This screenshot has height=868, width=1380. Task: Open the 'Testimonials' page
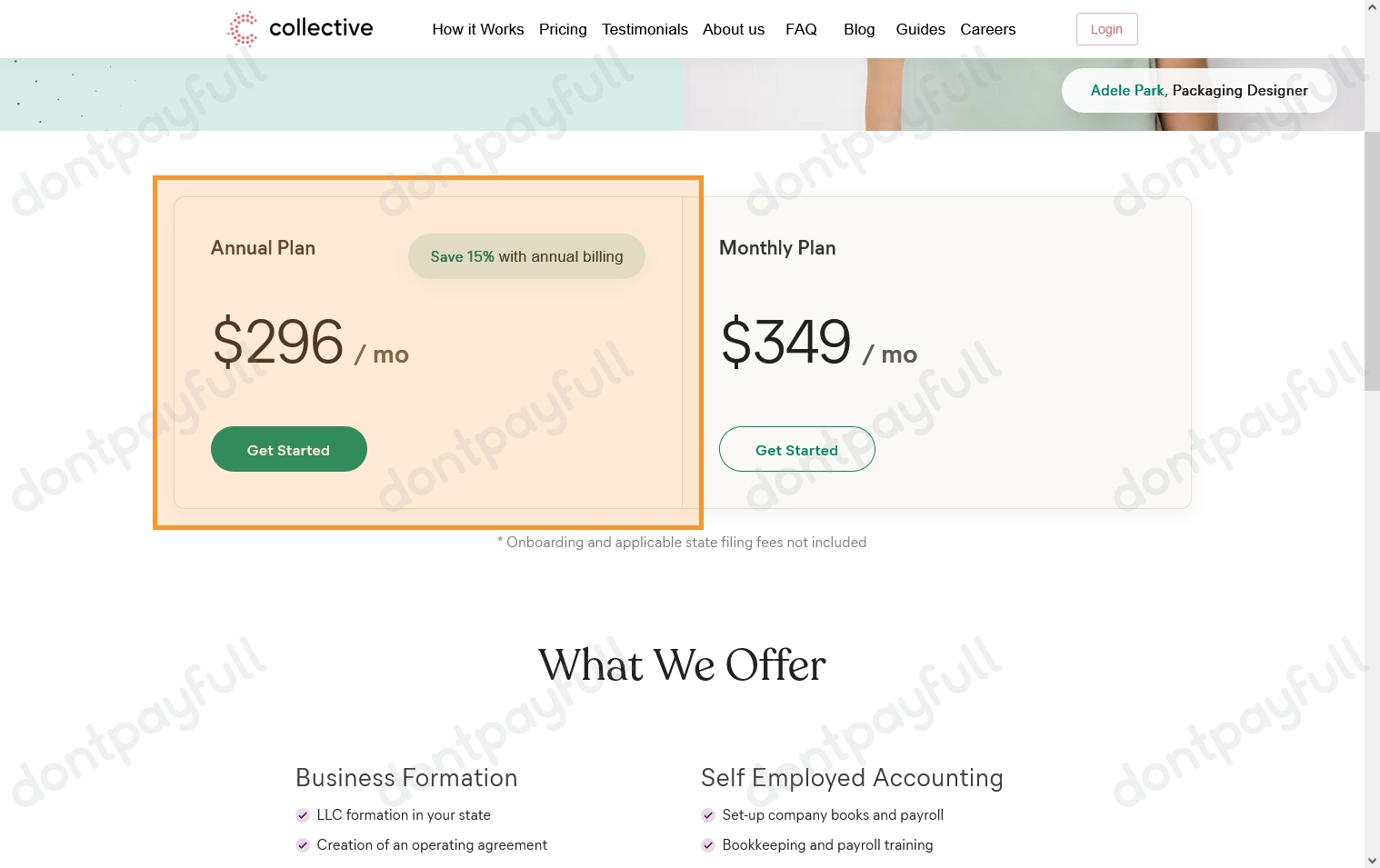tap(645, 29)
